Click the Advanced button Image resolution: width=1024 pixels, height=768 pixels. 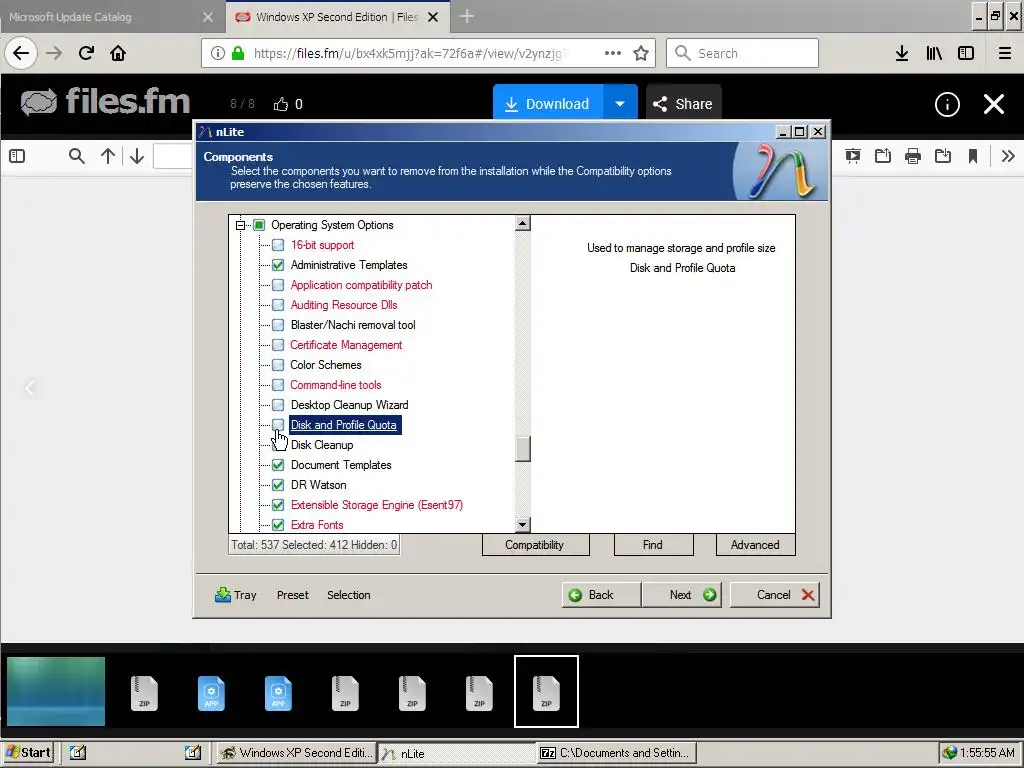coord(755,545)
